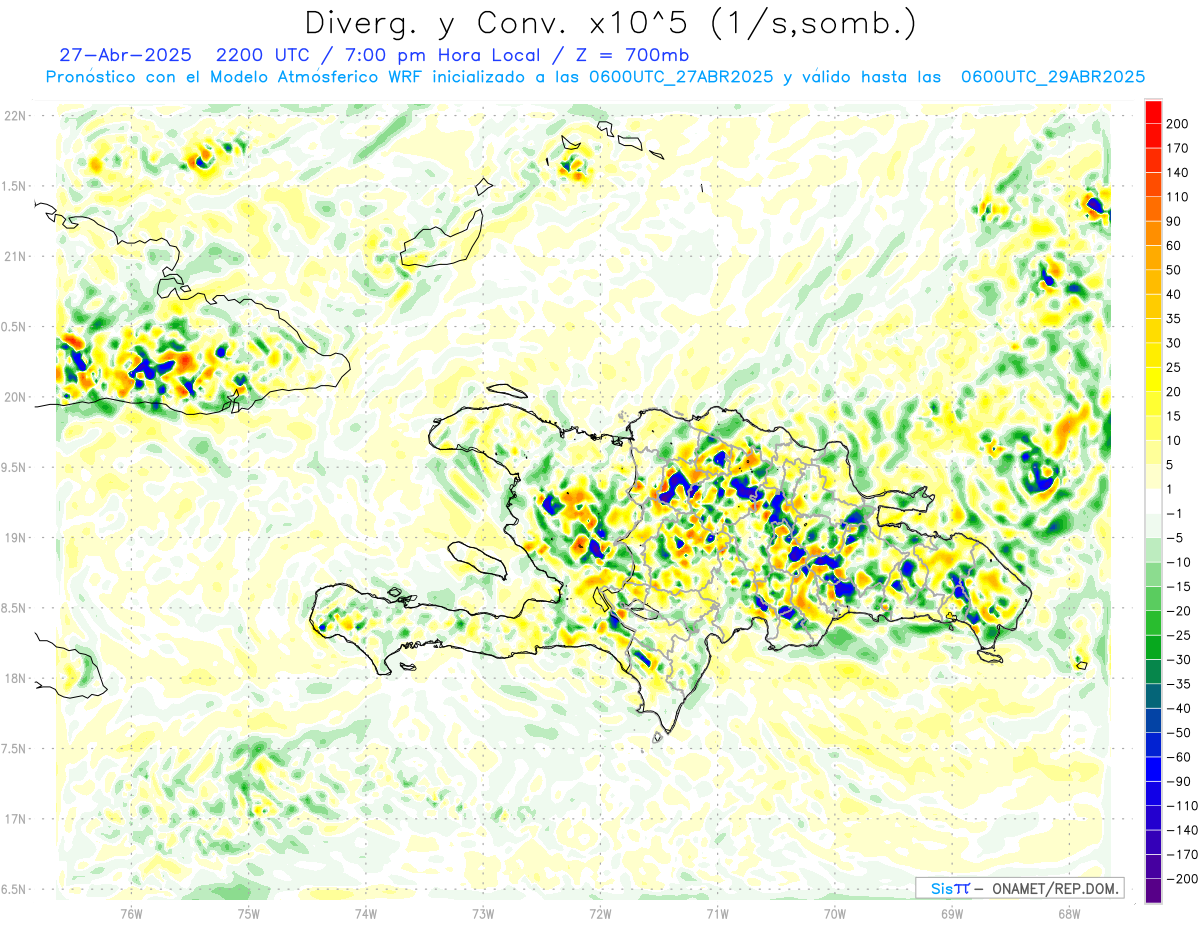The height and width of the screenshot is (927, 1200).
Task: Click the '60' positive colorbar value
Action: pos(1174,246)
